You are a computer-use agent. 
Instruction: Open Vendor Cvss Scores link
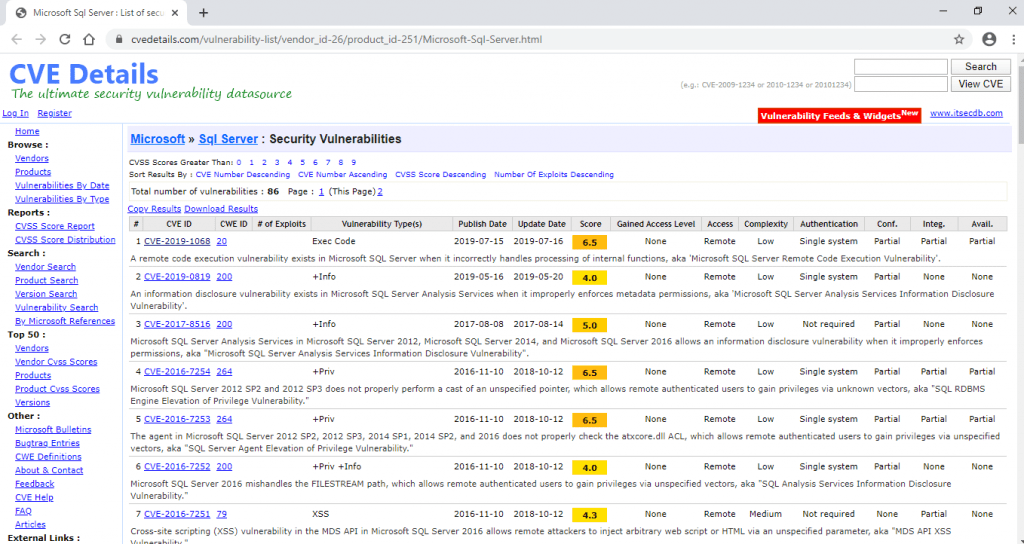pyautogui.click(x=56, y=362)
